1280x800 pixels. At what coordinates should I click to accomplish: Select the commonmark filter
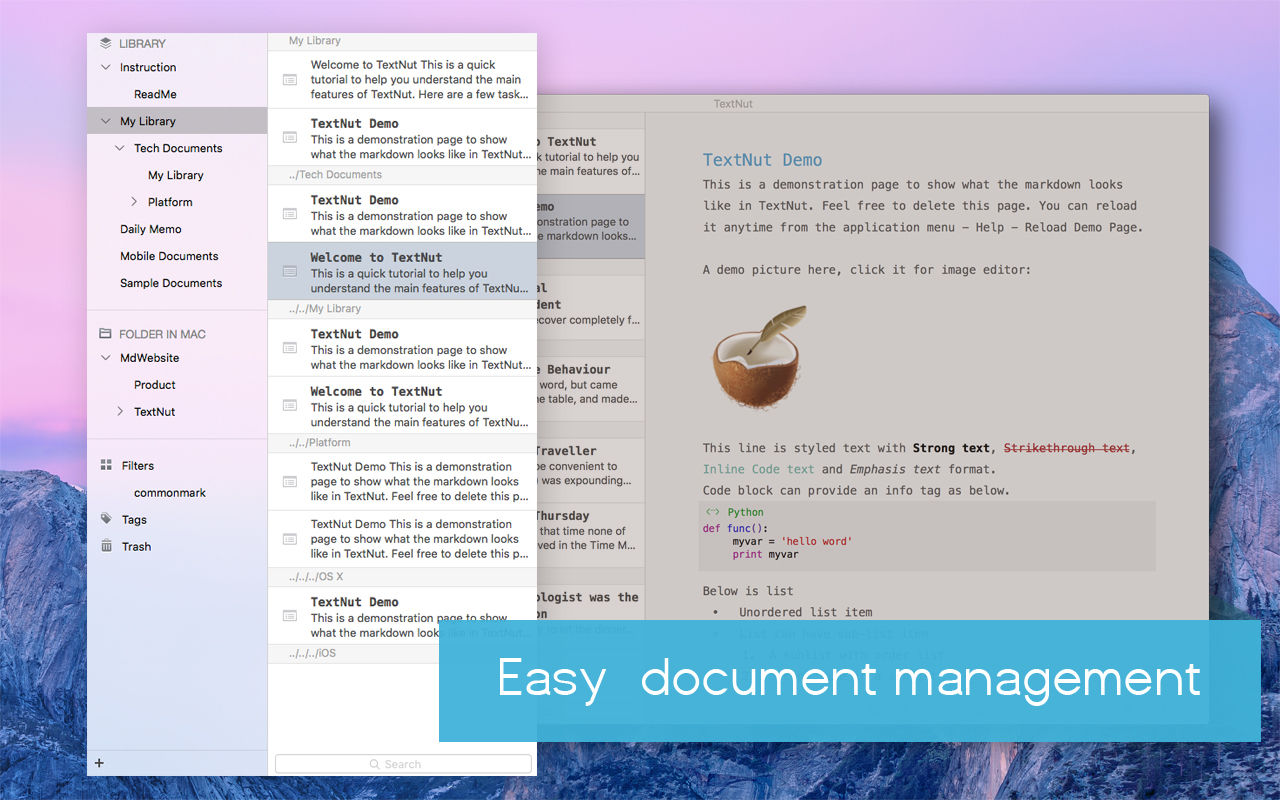169,493
